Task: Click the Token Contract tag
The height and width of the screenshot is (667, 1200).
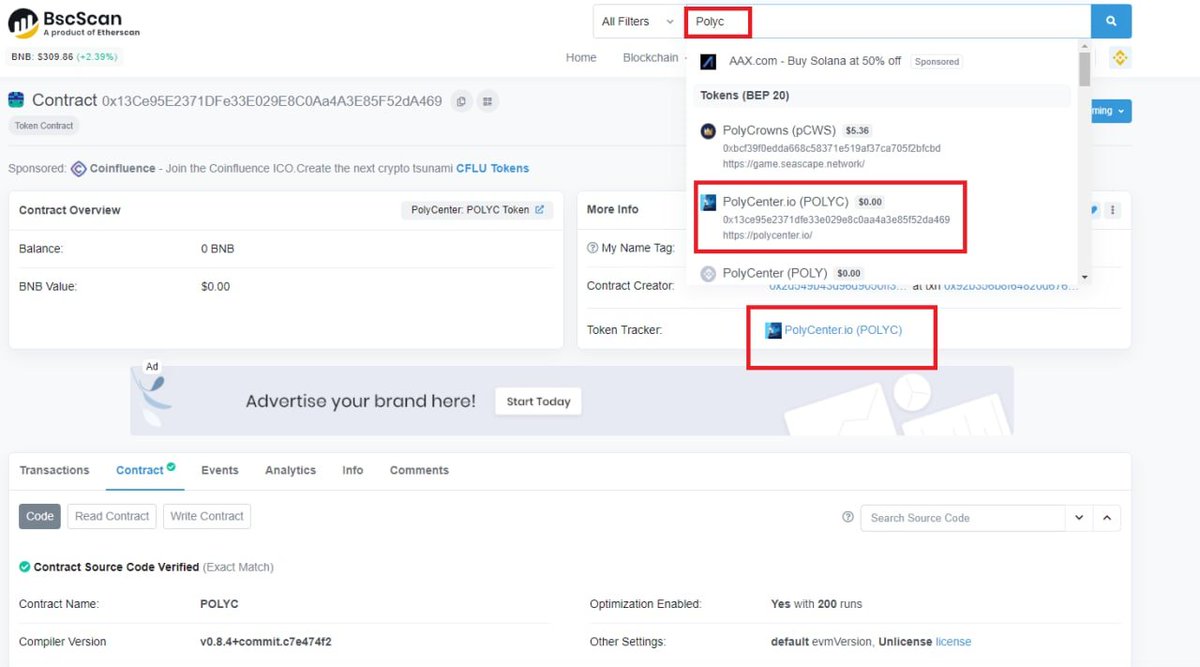Action: 44,126
